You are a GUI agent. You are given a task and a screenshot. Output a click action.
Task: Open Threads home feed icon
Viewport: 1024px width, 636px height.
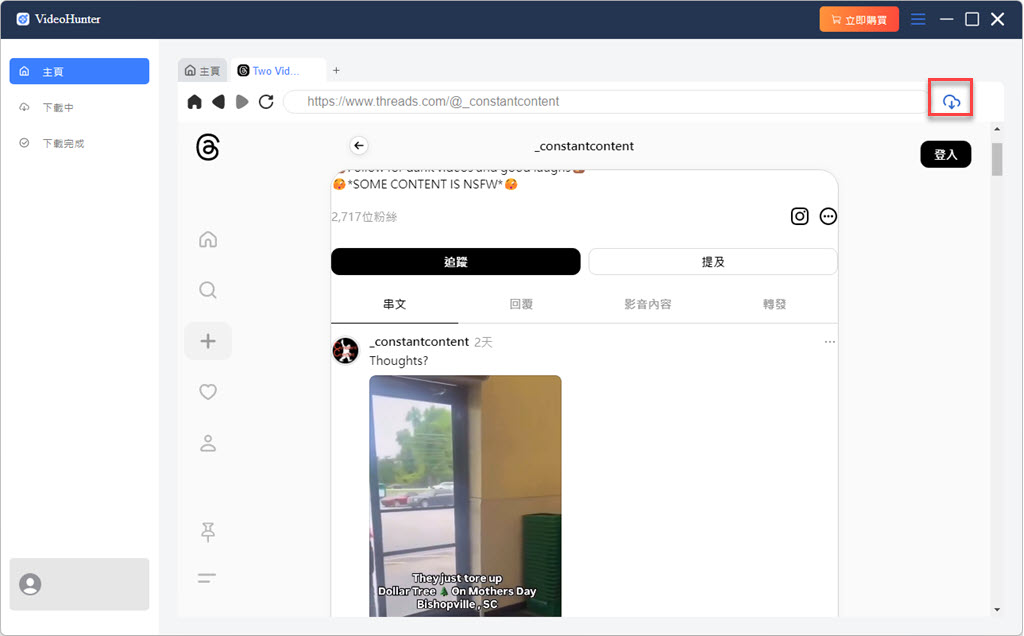[208, 240]
